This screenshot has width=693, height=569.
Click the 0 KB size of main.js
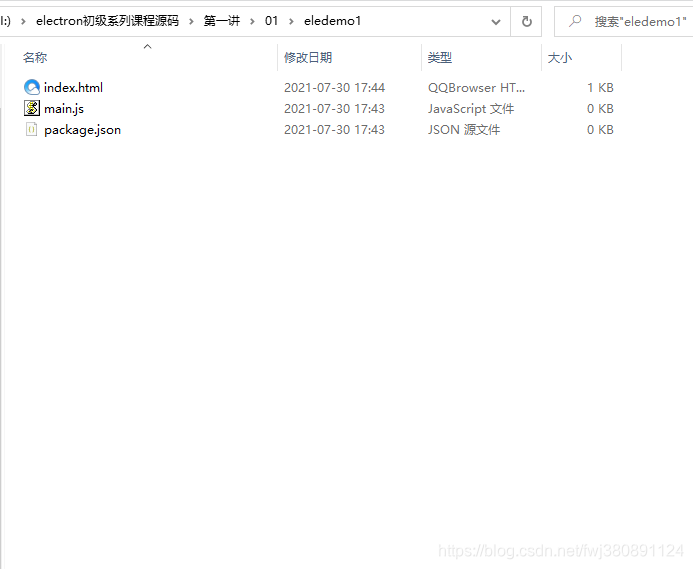(x=600, y=109)
